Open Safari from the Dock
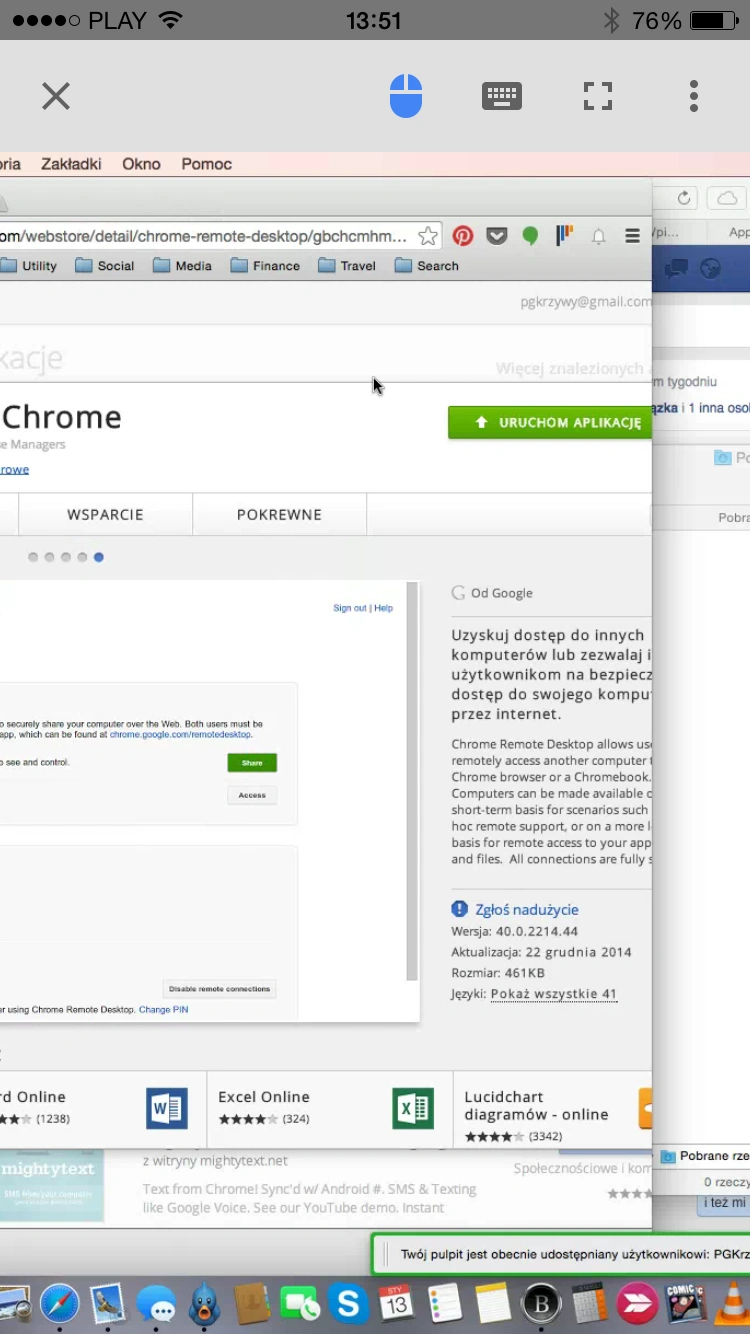The width and height of the screenshot is (750, 1334). [x=60, y=1303]
